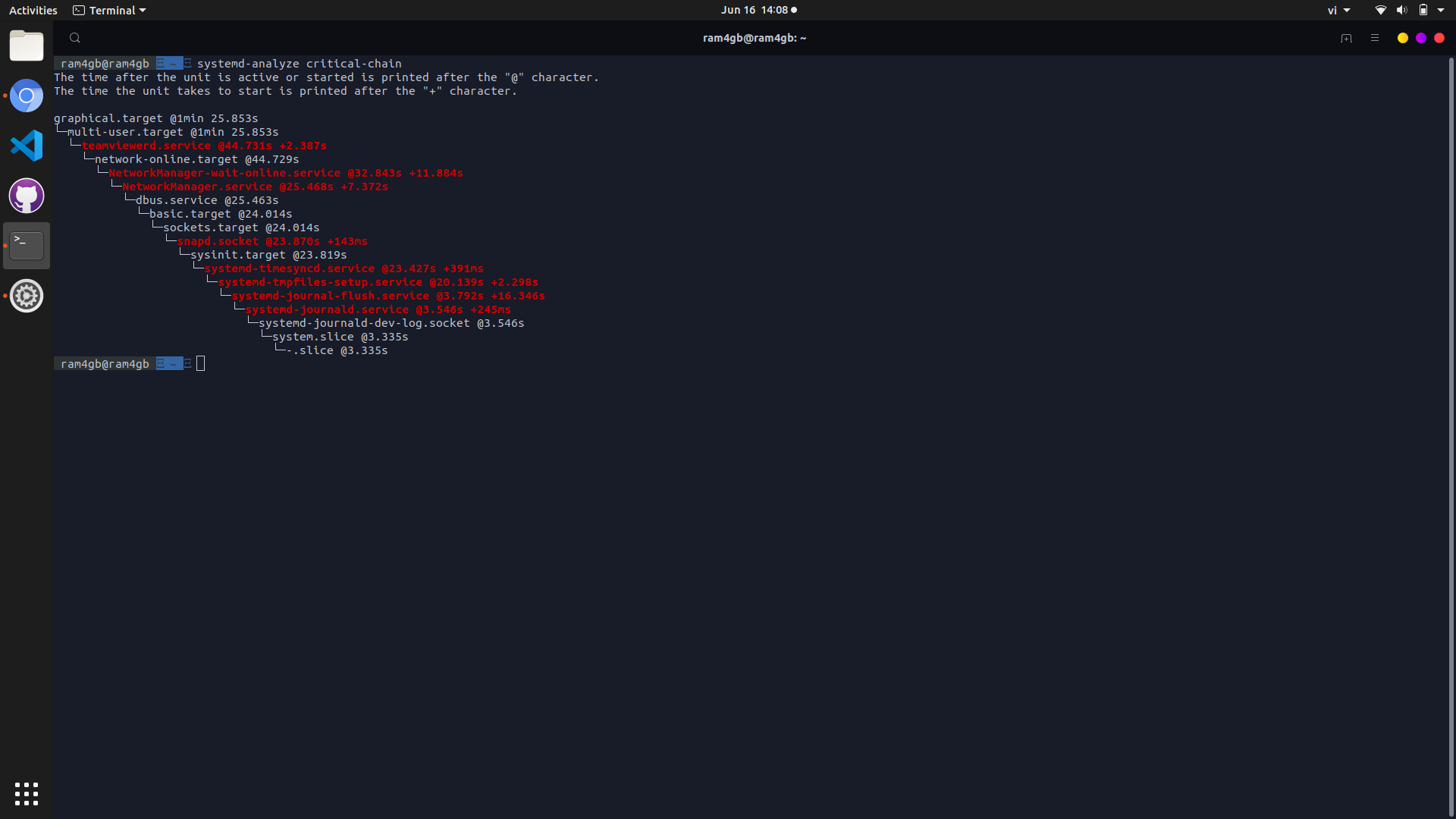Click the explanatory line about "+" character
This screenshot has height=819, width=1456.
(x=285, y=91)
